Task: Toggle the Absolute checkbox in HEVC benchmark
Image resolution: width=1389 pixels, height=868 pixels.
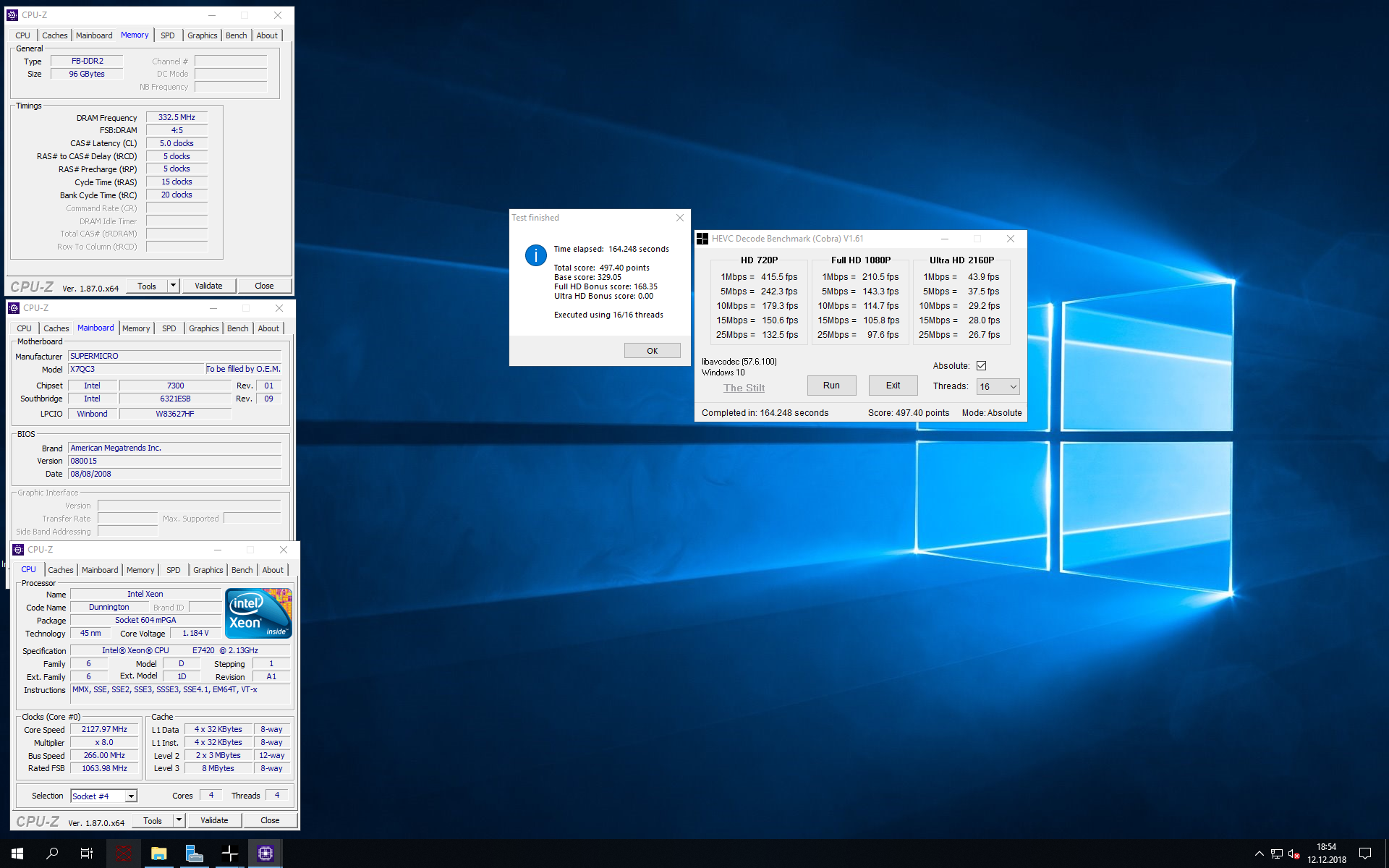Action: (981, 366)
